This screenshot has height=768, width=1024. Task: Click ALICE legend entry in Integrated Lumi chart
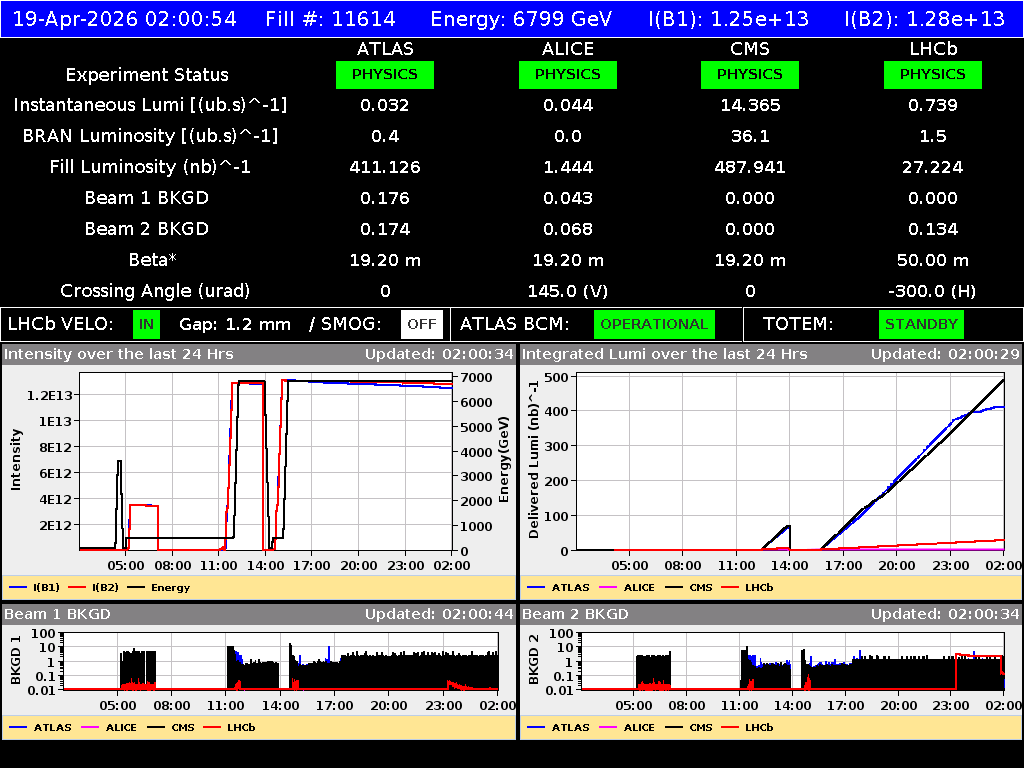point(627,587)
